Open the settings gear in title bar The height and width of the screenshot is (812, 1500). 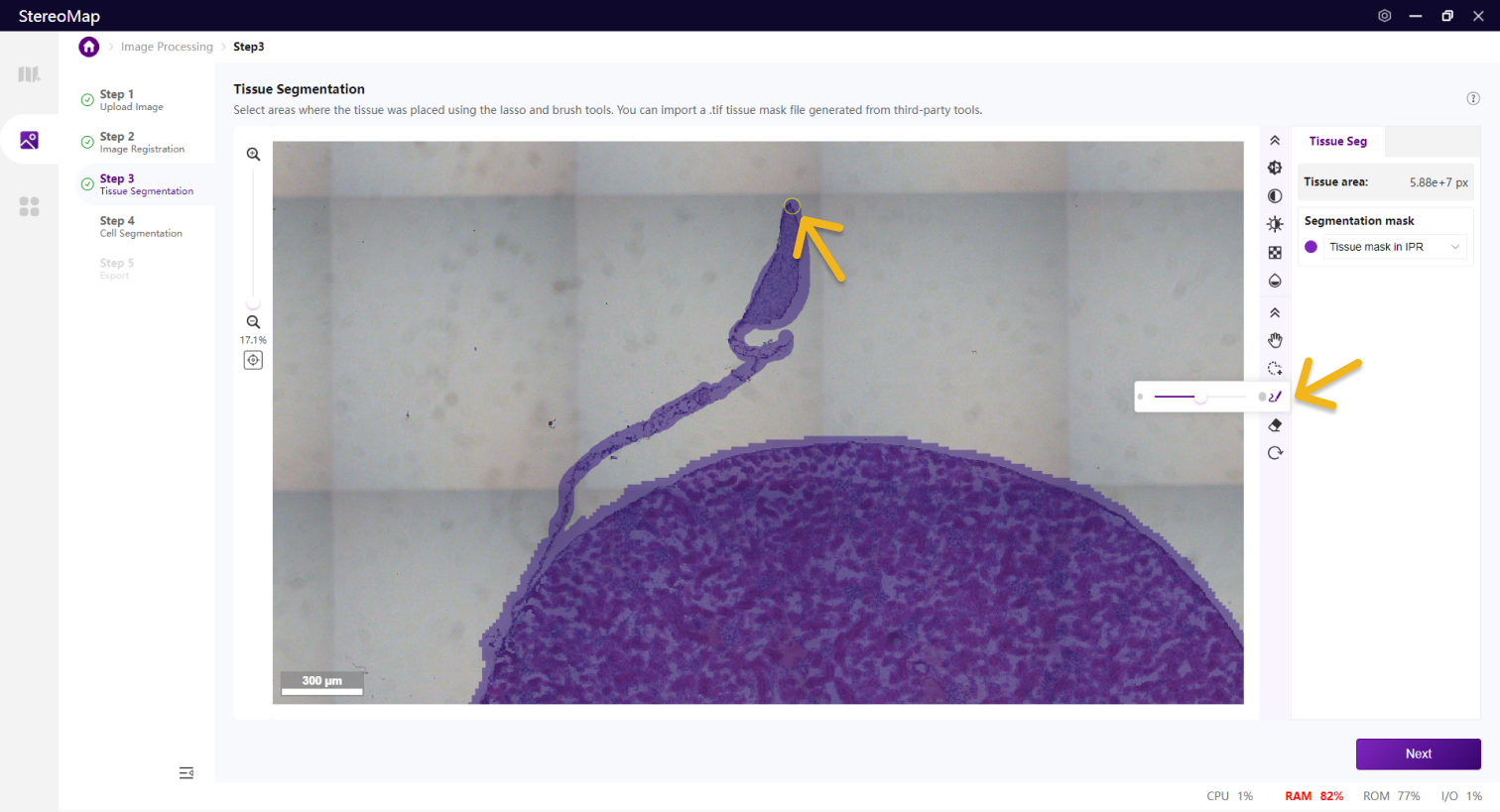point(1384,16)
